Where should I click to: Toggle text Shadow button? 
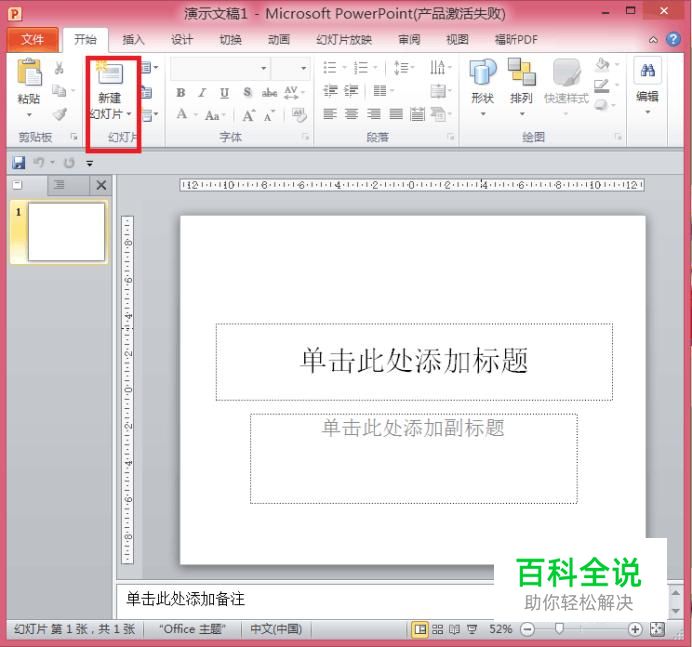tap(247, 92)
